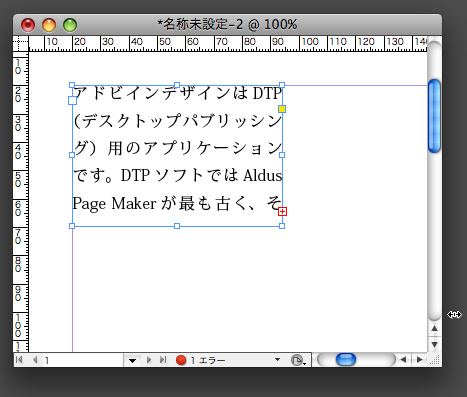Click the ruler zero point origin box
Screen dimensions: 467x397
point(20,44)
